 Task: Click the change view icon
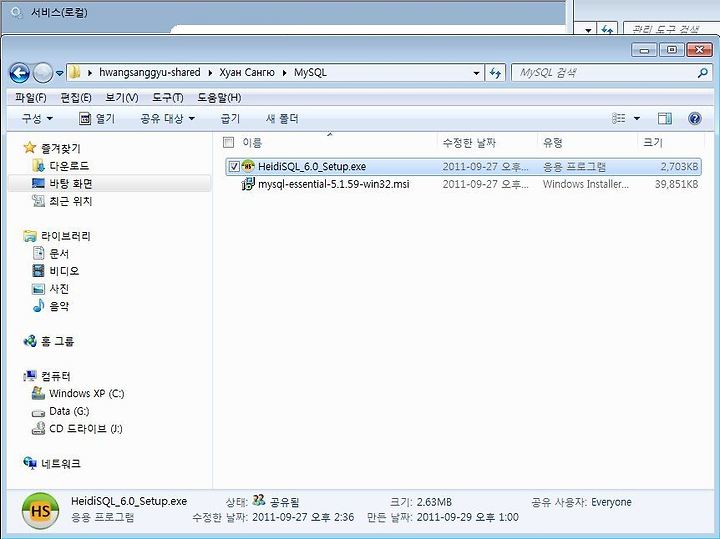(619, 118)
